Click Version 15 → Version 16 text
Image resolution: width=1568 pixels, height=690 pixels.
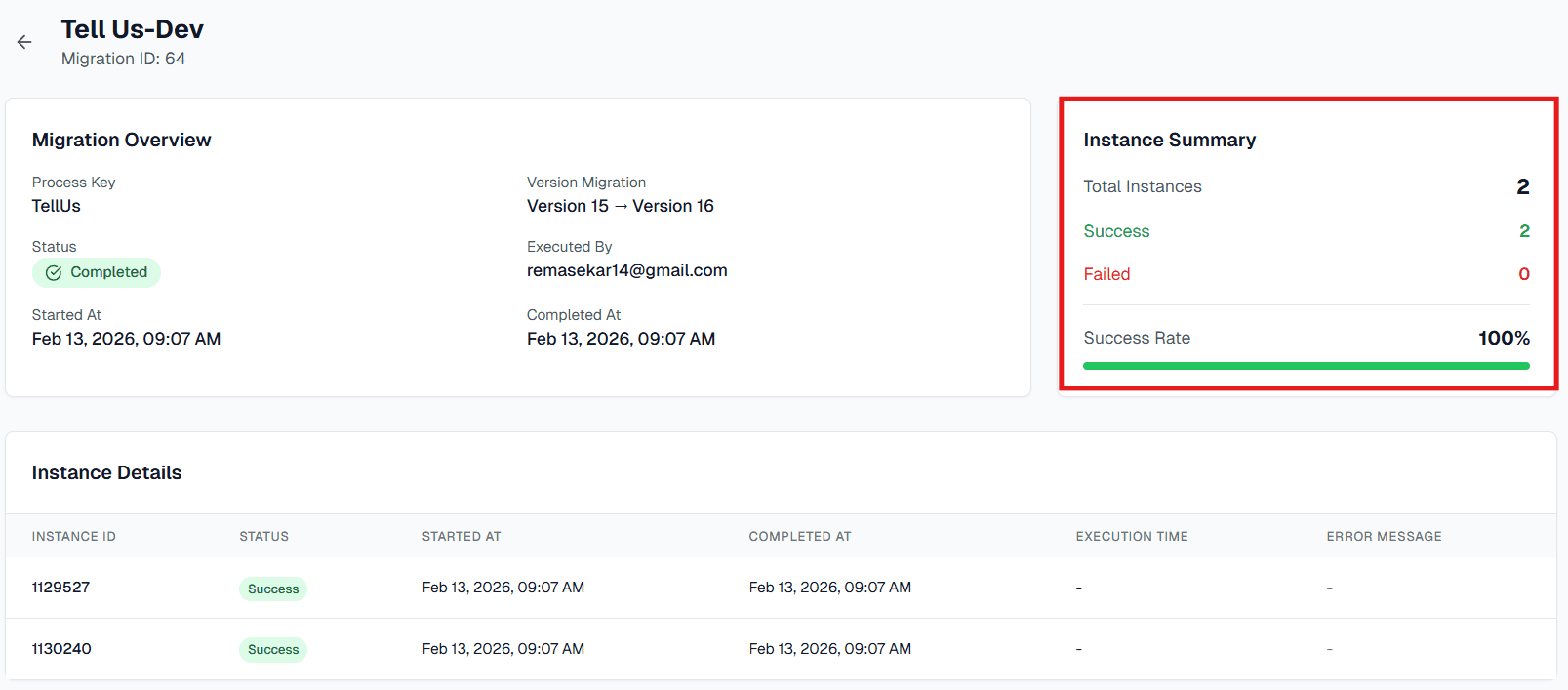[x=621, y=206]
